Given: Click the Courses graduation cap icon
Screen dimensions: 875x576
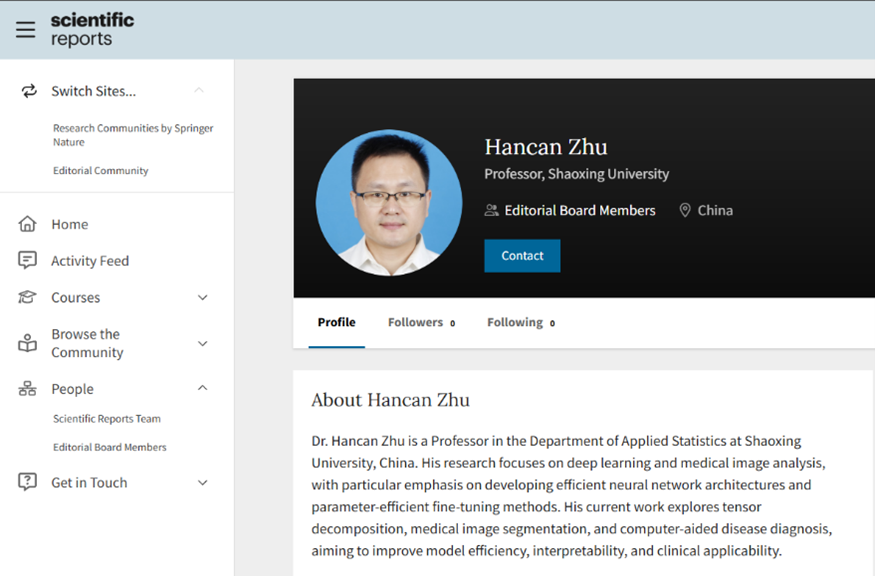Looking at the screenshot, I should click(28, 298).
